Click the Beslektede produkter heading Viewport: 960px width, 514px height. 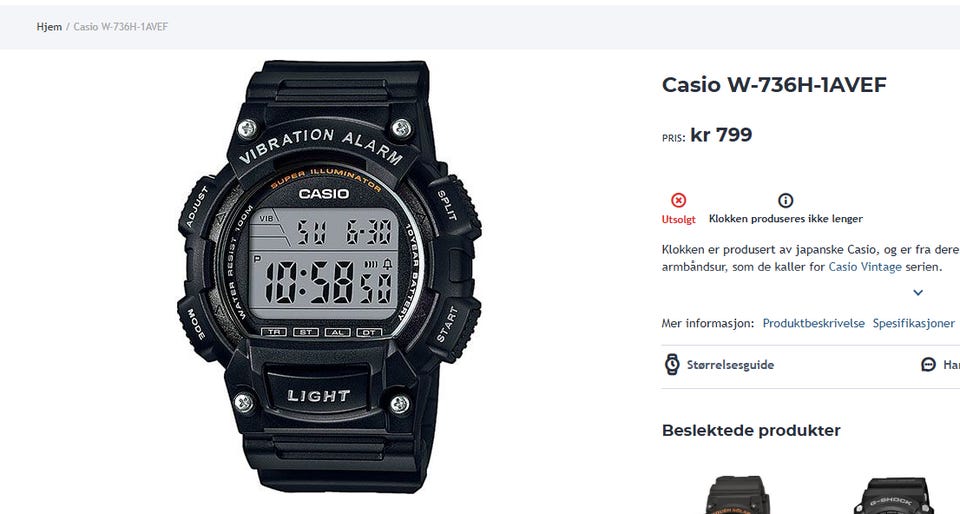751,430
